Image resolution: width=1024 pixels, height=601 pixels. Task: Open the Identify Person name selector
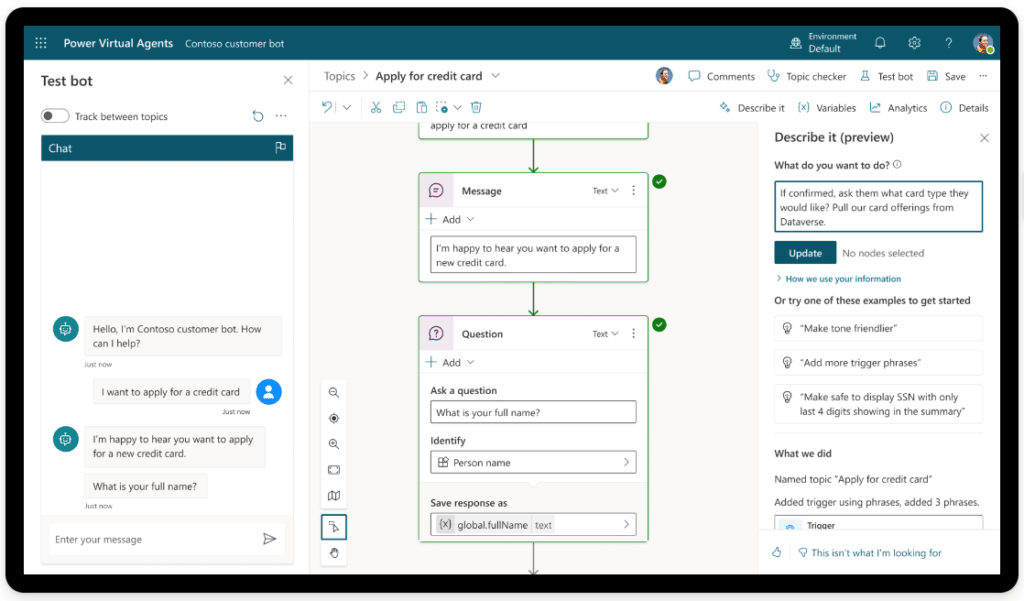(533, 463)
